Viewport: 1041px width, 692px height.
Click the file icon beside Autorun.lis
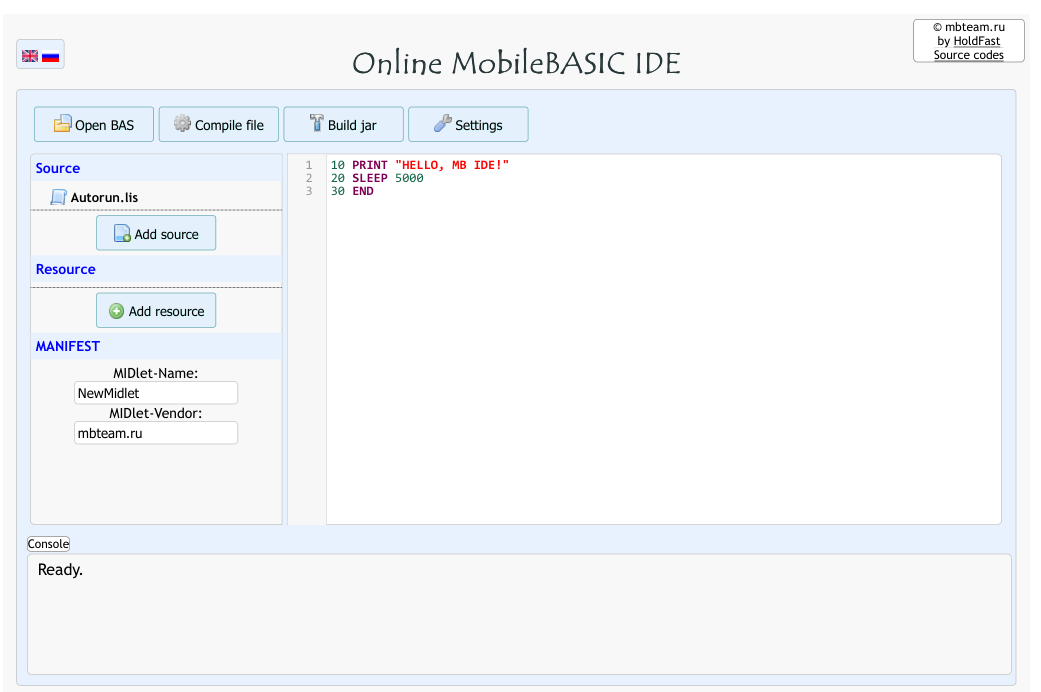click(x=57, y=196)
